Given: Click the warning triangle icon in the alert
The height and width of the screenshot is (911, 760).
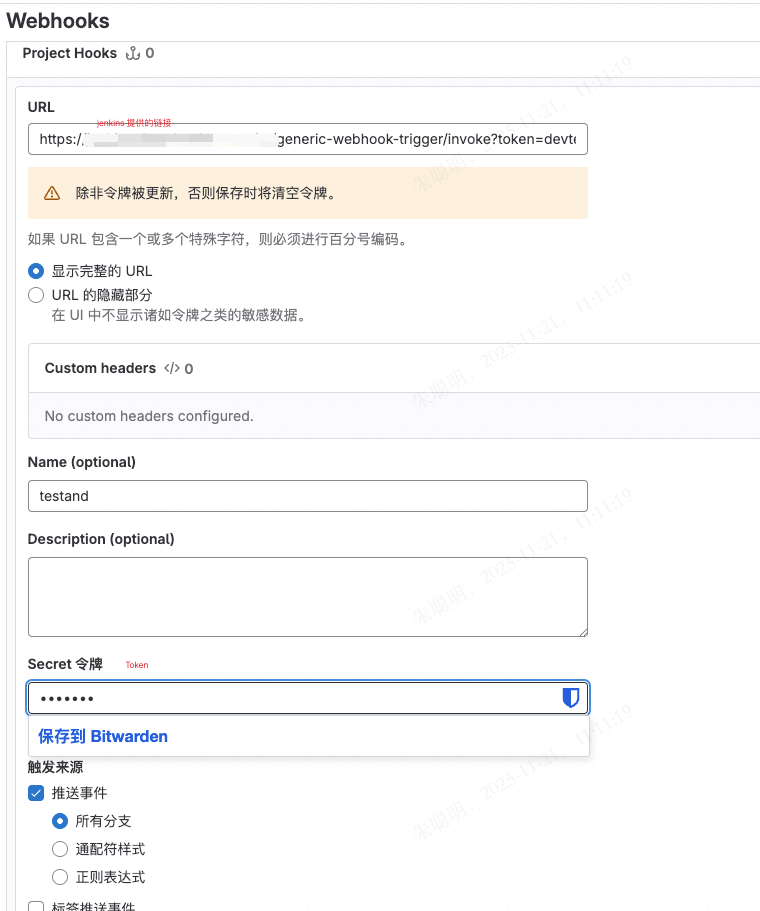Looking at the screenshot, I should (x=52, y=193).
